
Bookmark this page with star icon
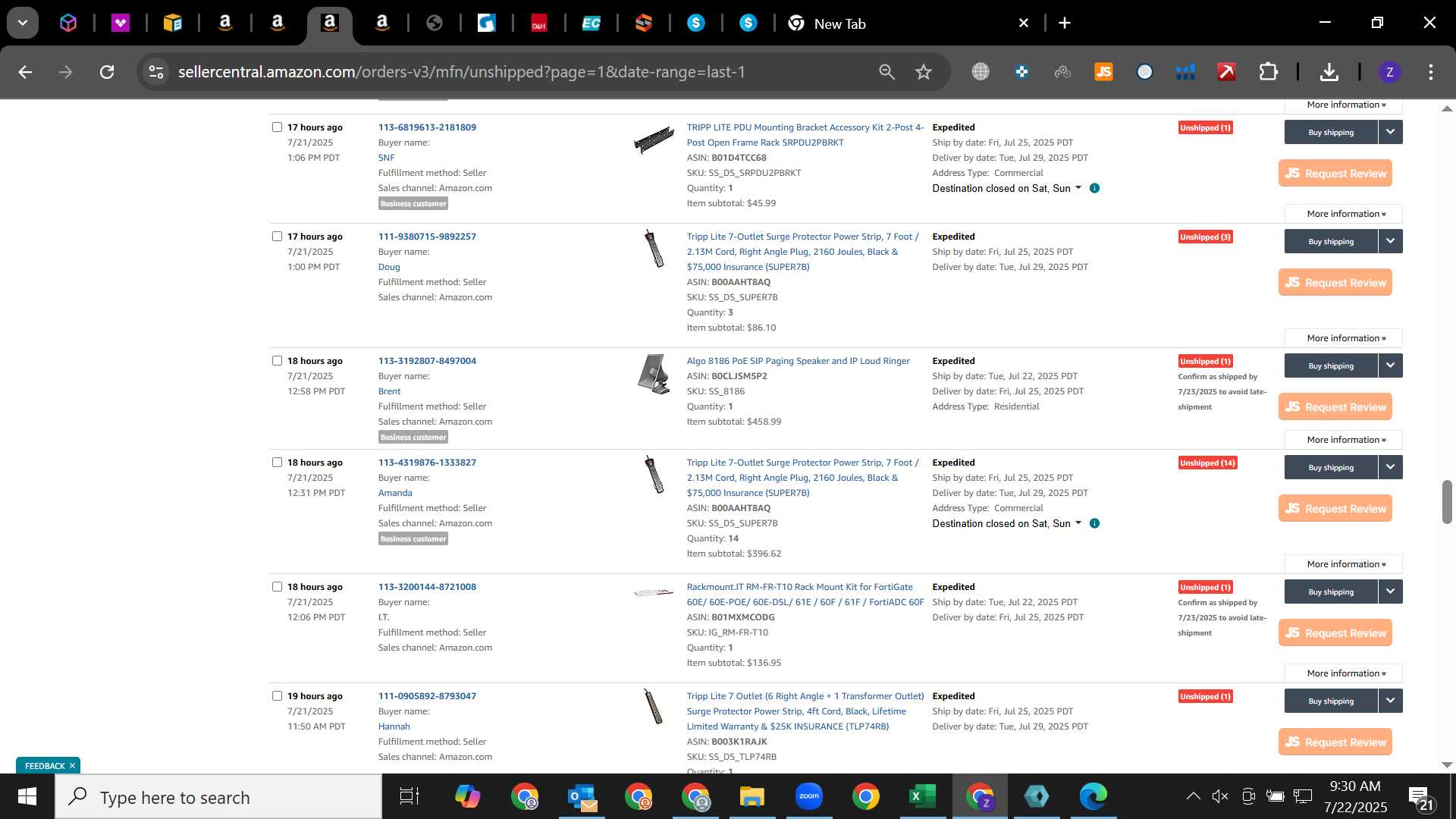point(923,72)
